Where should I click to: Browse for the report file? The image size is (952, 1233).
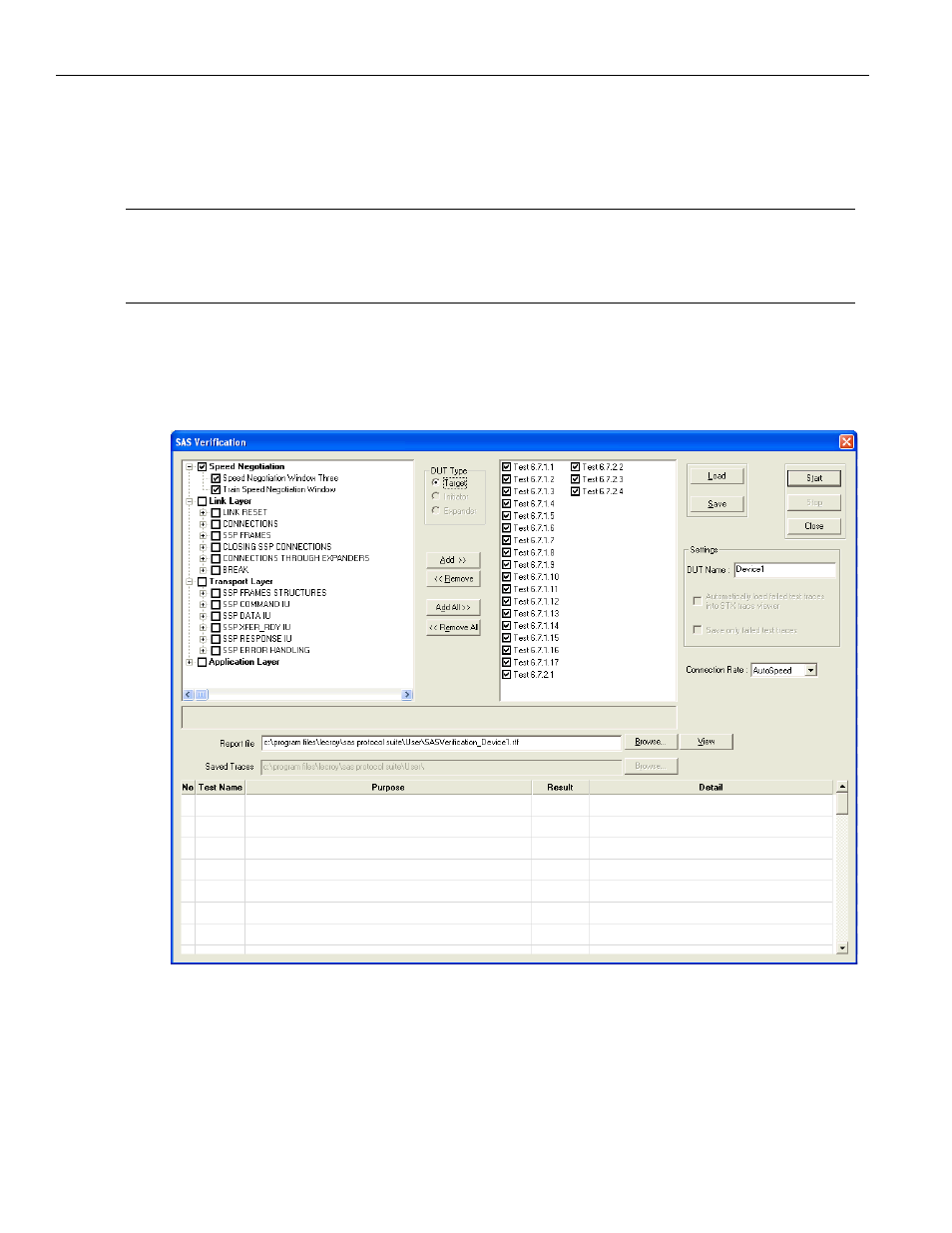651,742
